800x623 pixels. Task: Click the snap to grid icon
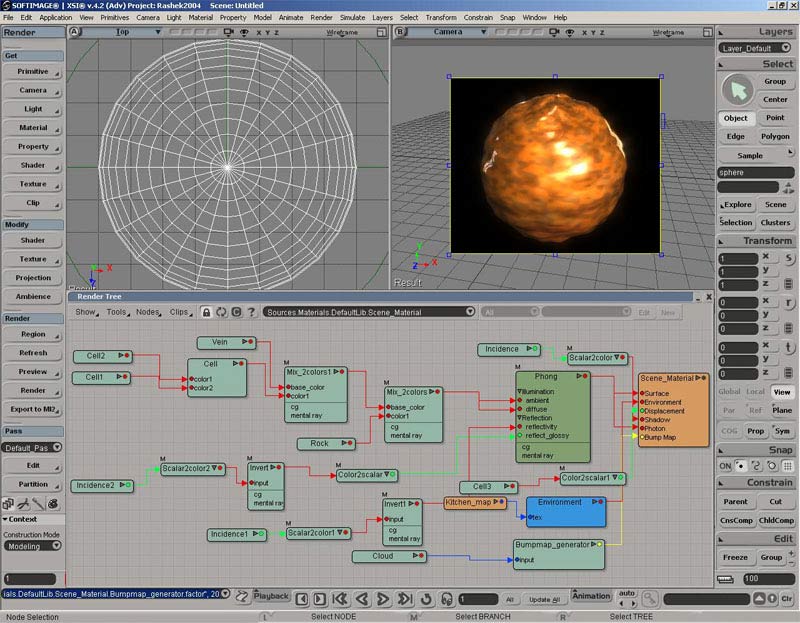[788, 466]
